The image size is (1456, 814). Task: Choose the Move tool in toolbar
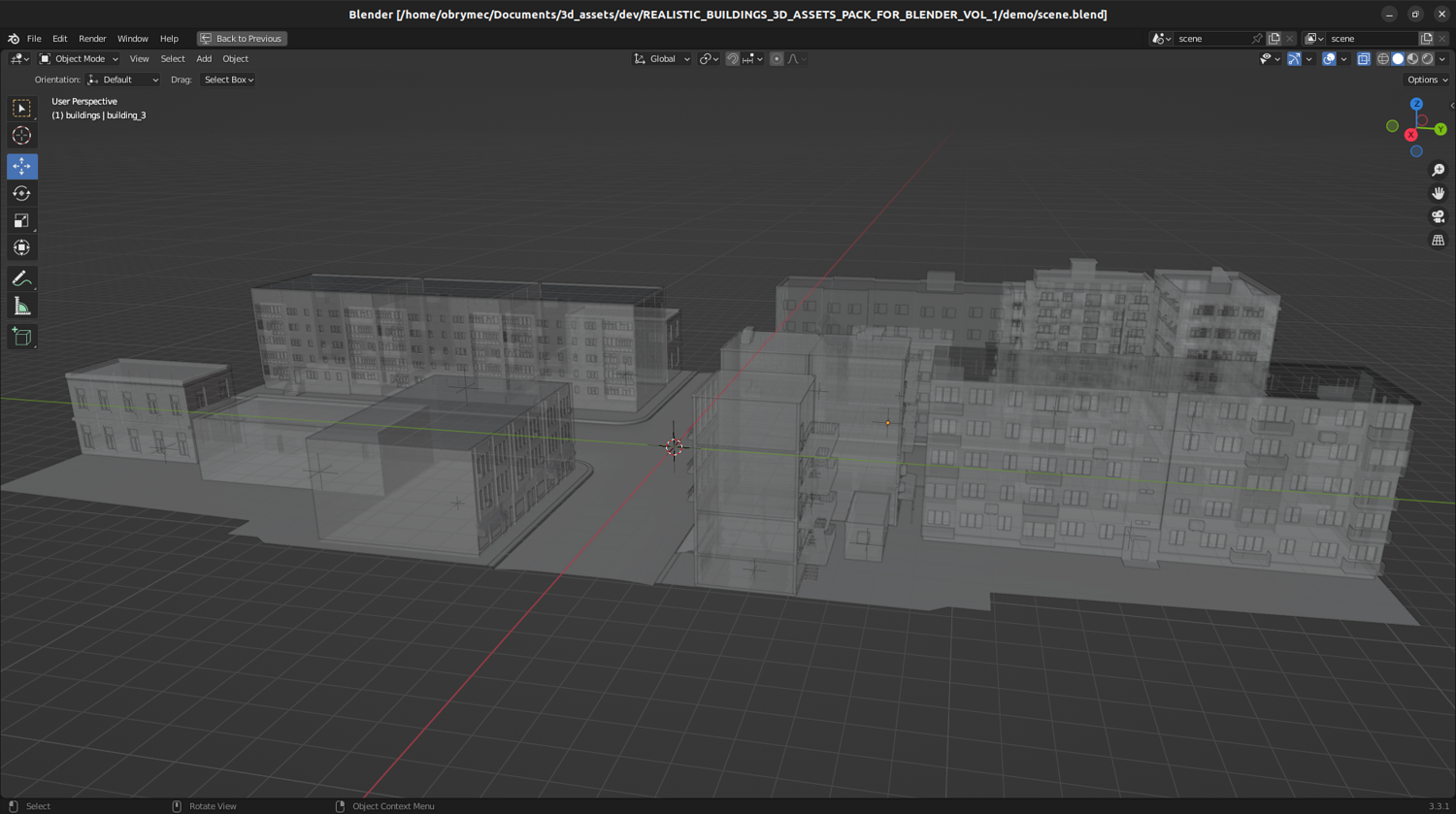point(21,166)
